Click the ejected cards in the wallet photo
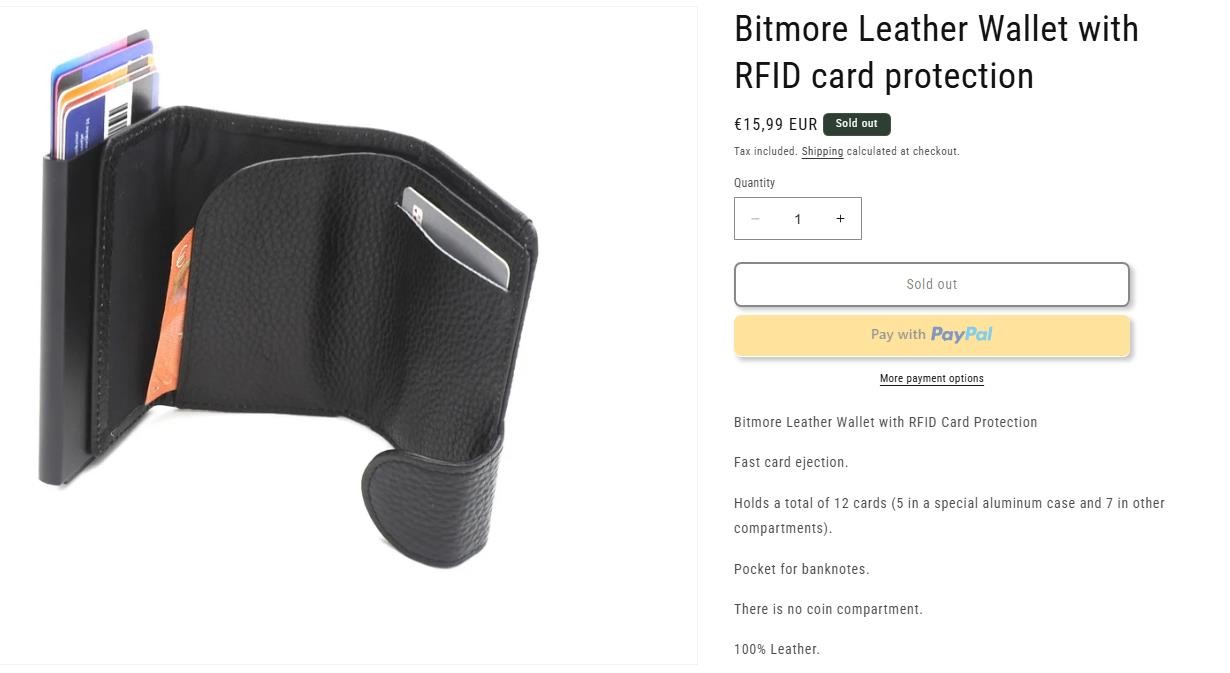Viewport: 1230px width, 673px height. click(x=105, y=98)
